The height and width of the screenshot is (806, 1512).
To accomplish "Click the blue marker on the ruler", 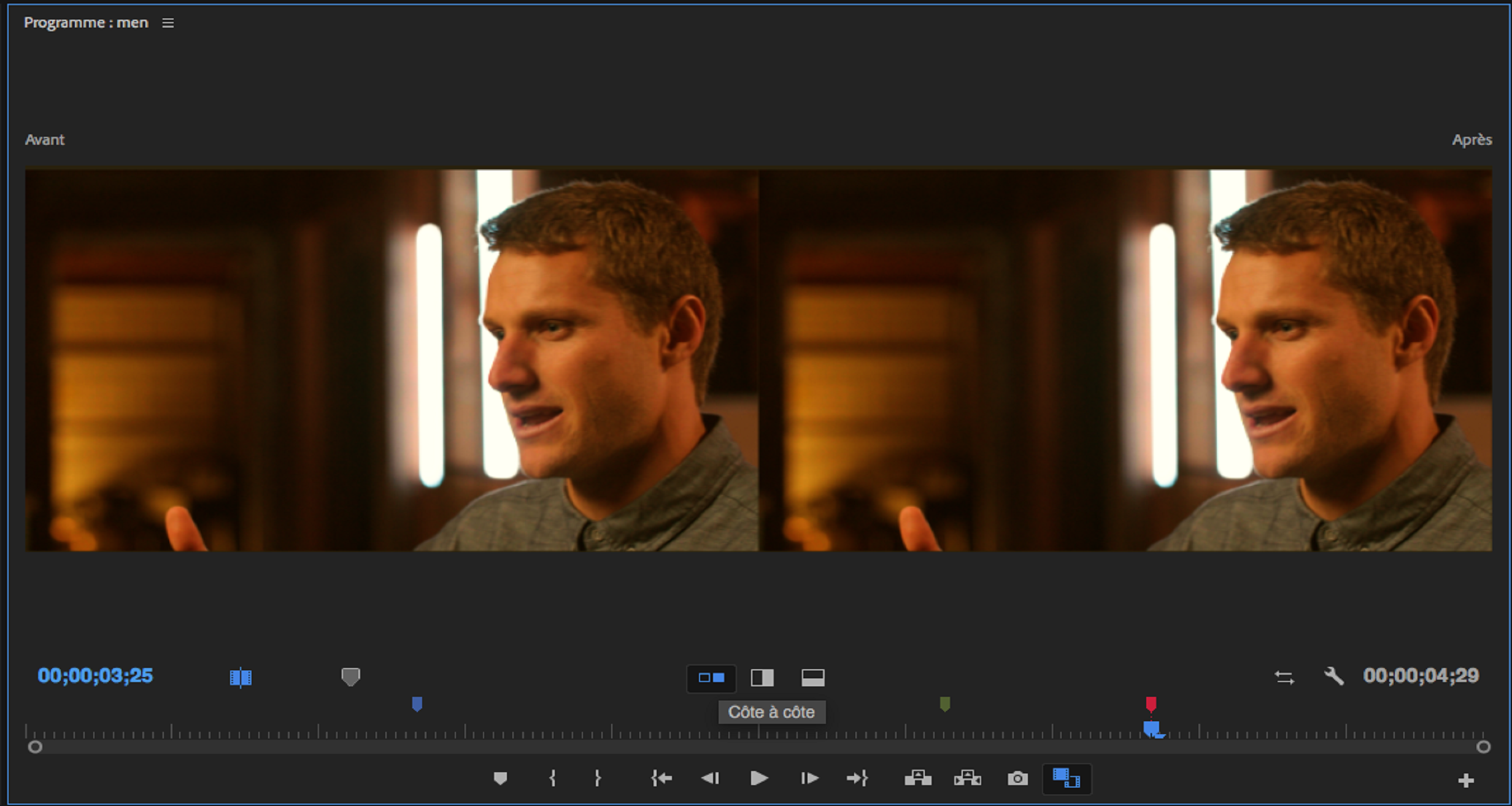I will pos(417,704).
